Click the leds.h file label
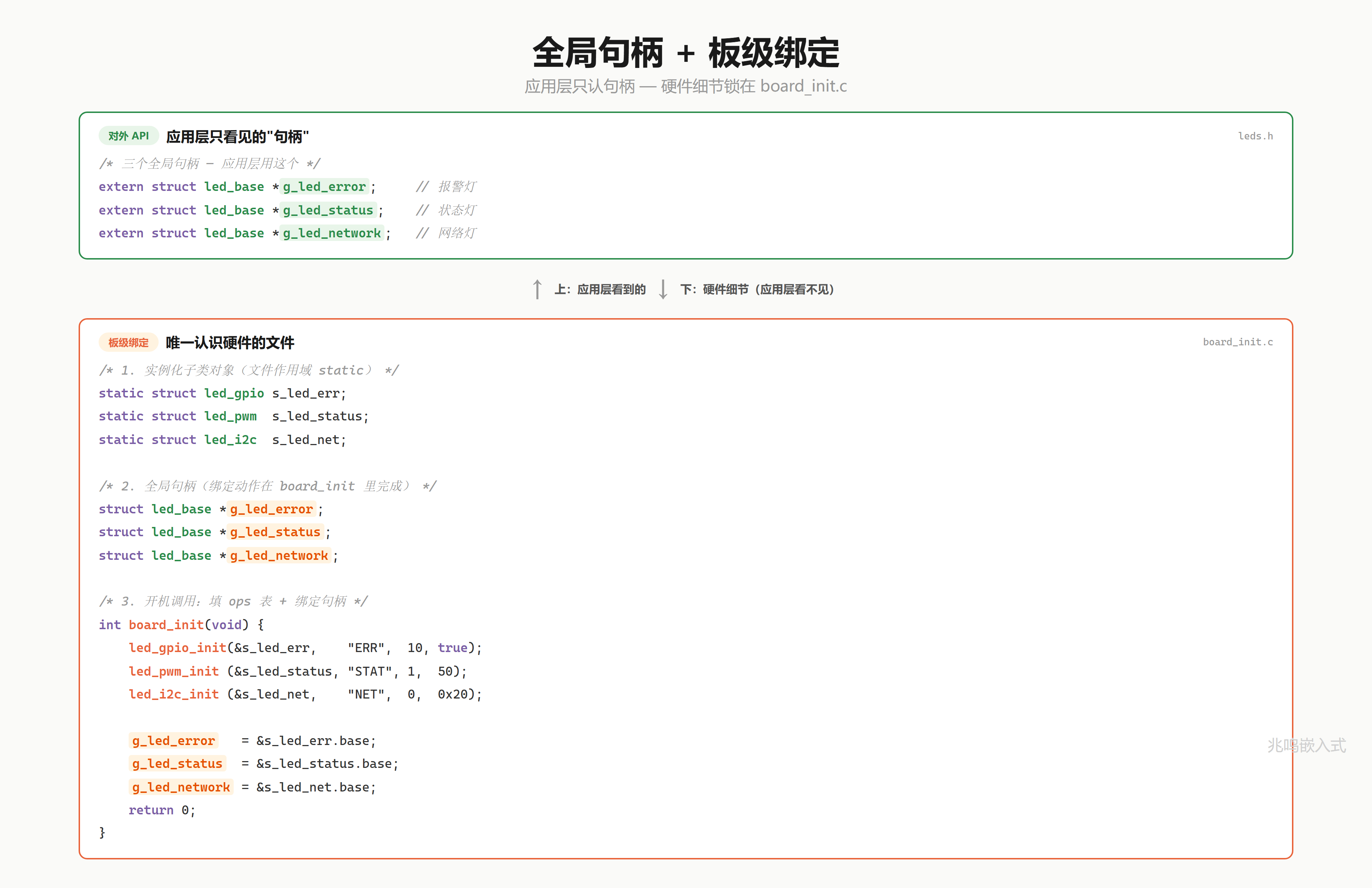1372x888 pixels. click(x=1255, y=136)
